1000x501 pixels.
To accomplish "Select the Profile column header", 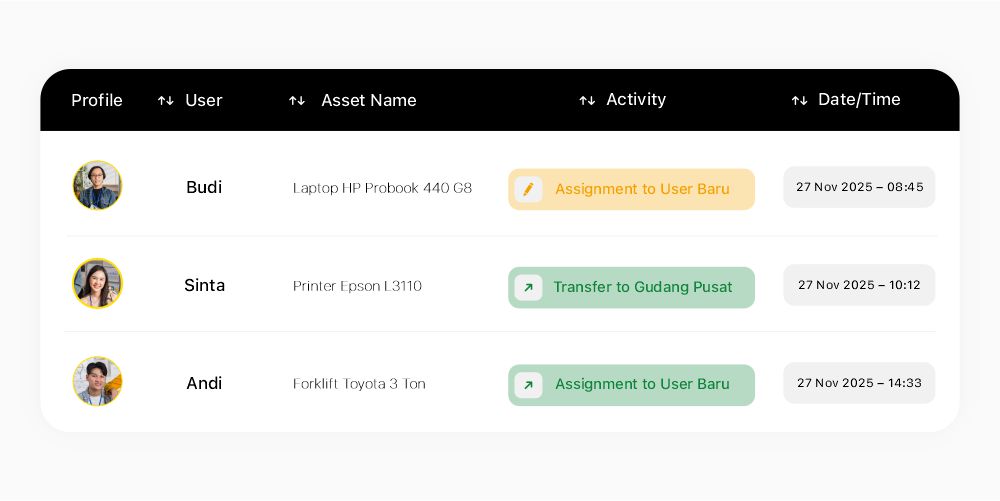I will (97, 100).
